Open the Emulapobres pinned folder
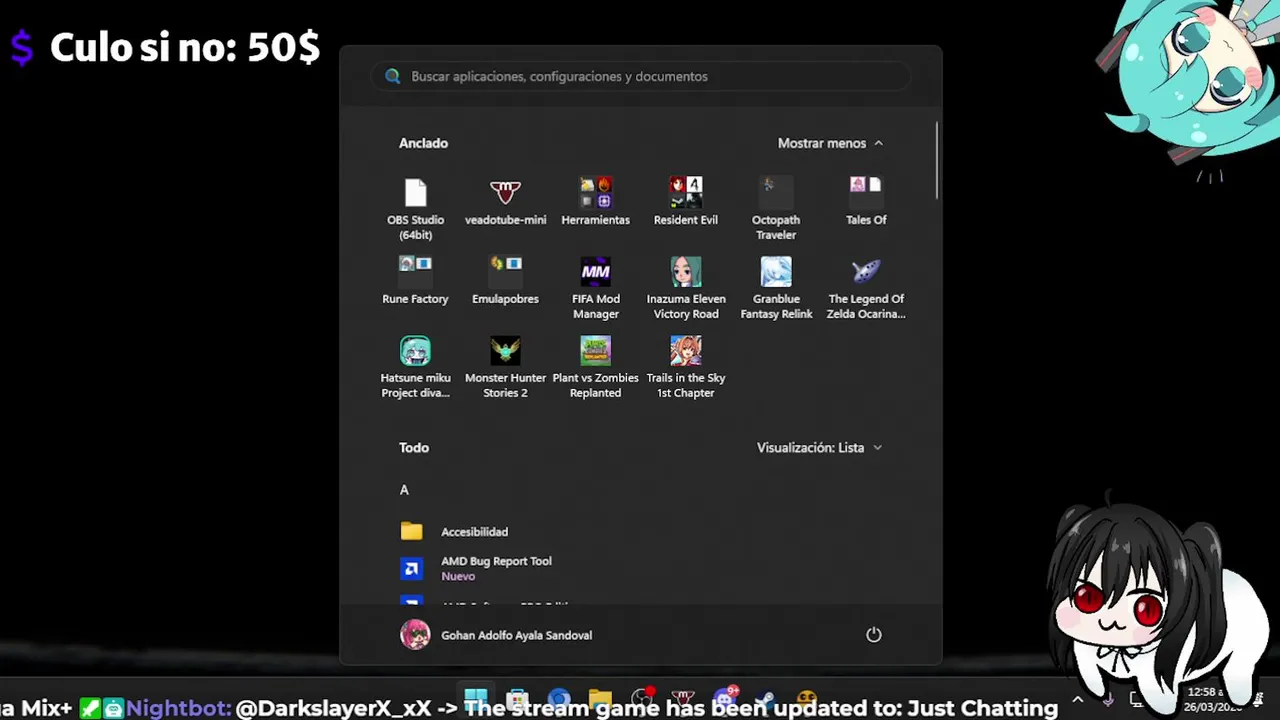 click(x=505, y=282)
